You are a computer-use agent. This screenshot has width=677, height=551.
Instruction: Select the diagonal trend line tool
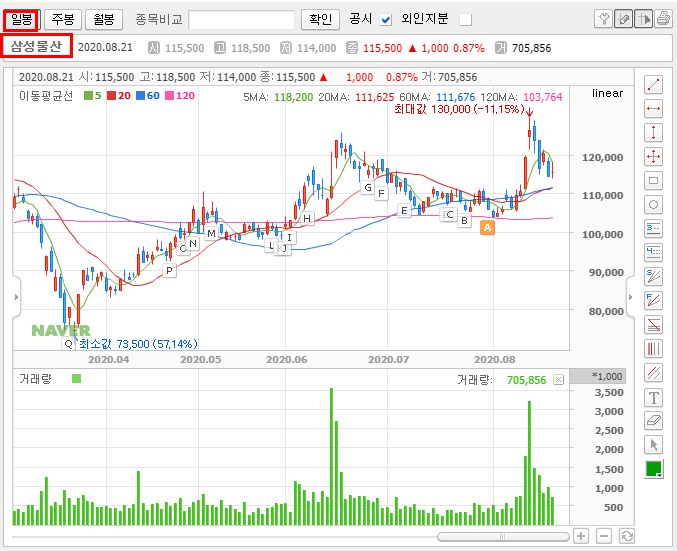tap(653, 85)
